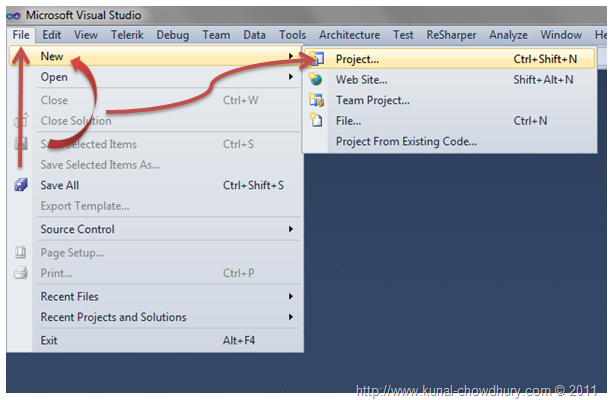Click the Team Project icon
Viewport: 611px width, 400px height.
point(317,100)
